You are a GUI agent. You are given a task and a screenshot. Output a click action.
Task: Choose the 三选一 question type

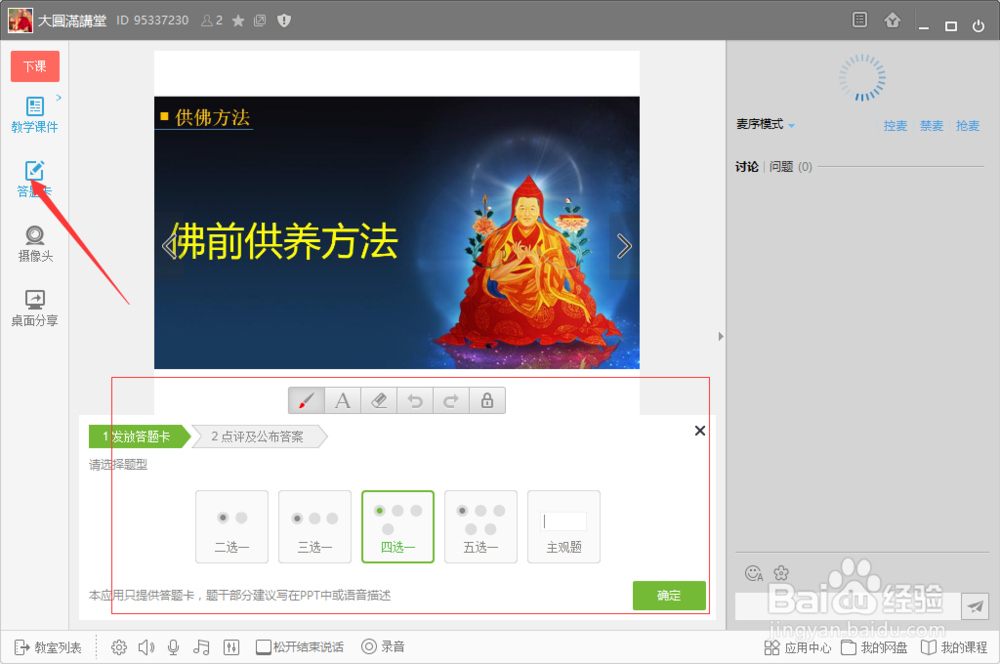(314, 527)
